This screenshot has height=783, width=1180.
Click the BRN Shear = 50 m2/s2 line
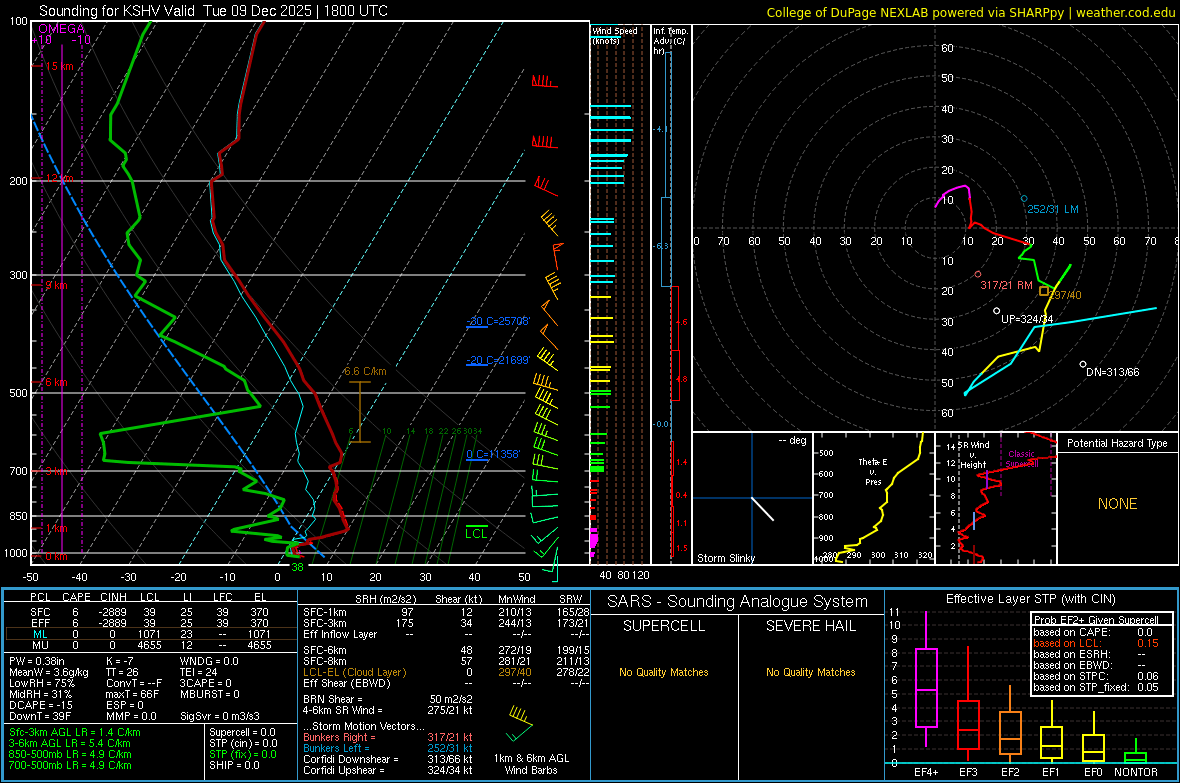[388, 699]
